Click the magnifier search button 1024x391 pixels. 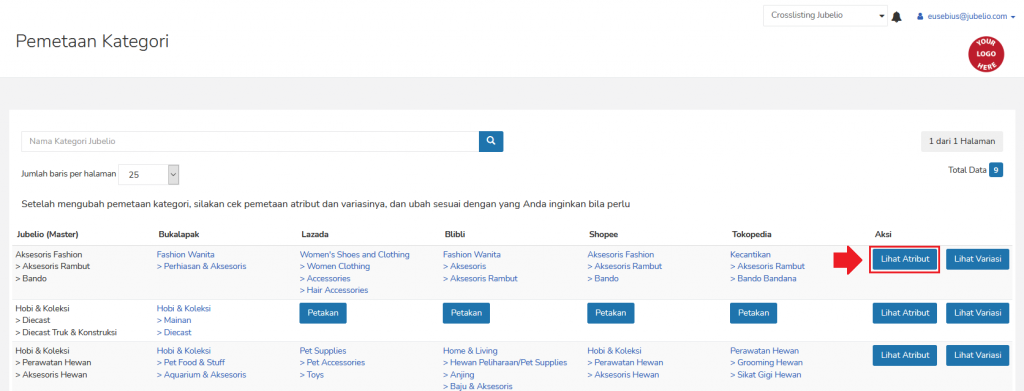click(491, 141)
